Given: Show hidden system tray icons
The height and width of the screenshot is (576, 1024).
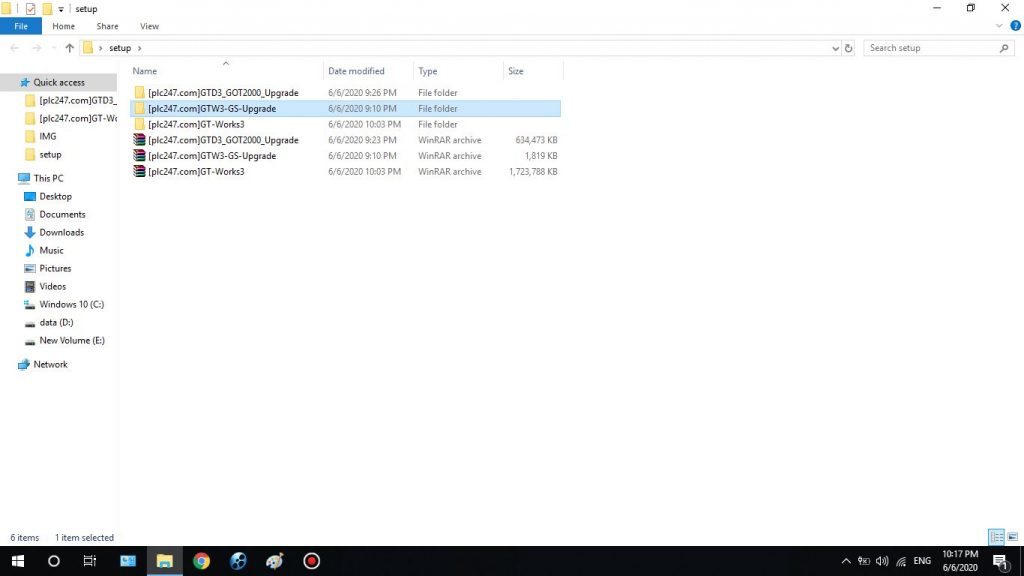Looking at the screenshot, I should (846, 561).
